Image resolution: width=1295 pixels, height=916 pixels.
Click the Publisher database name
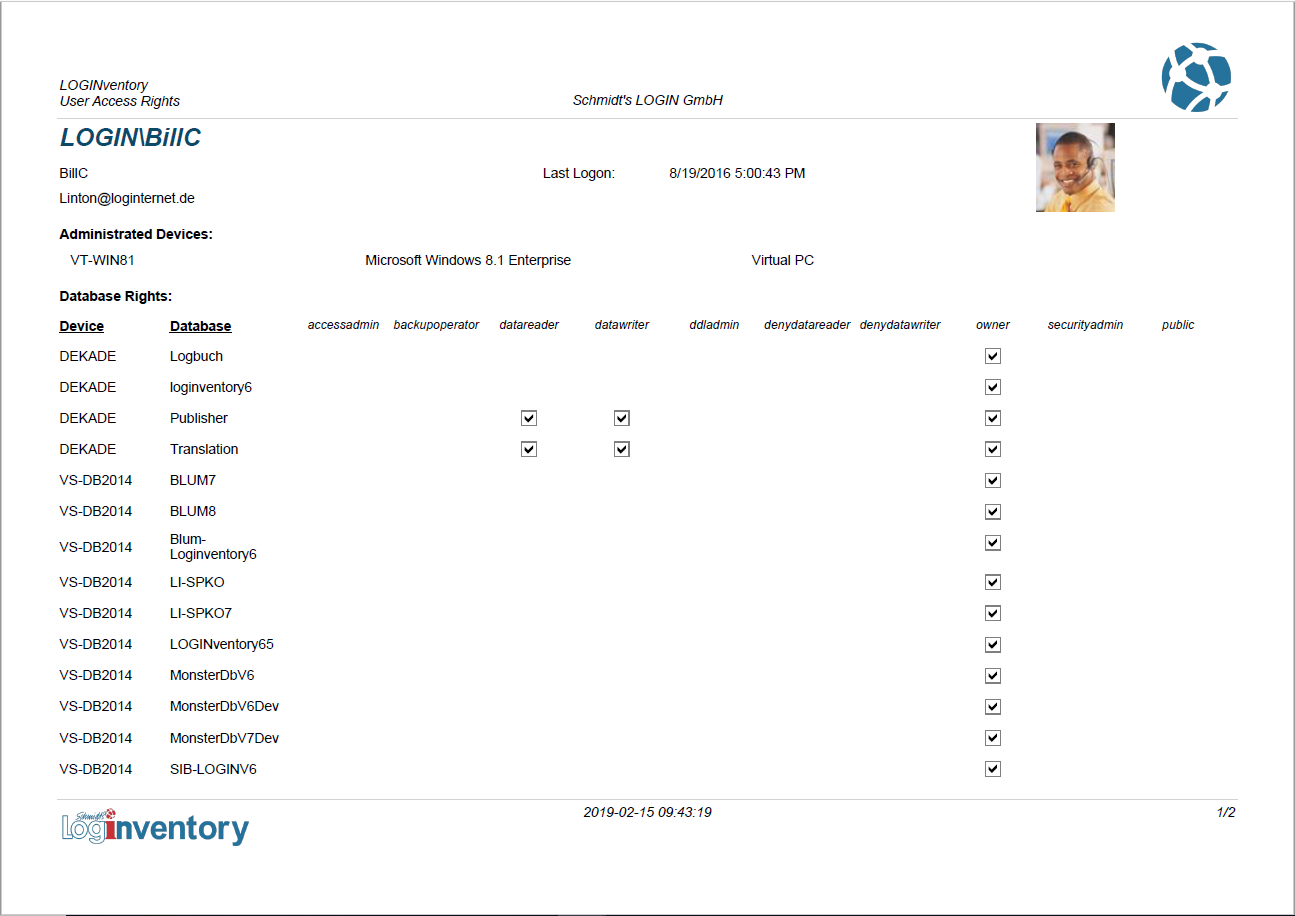(199, 418)
